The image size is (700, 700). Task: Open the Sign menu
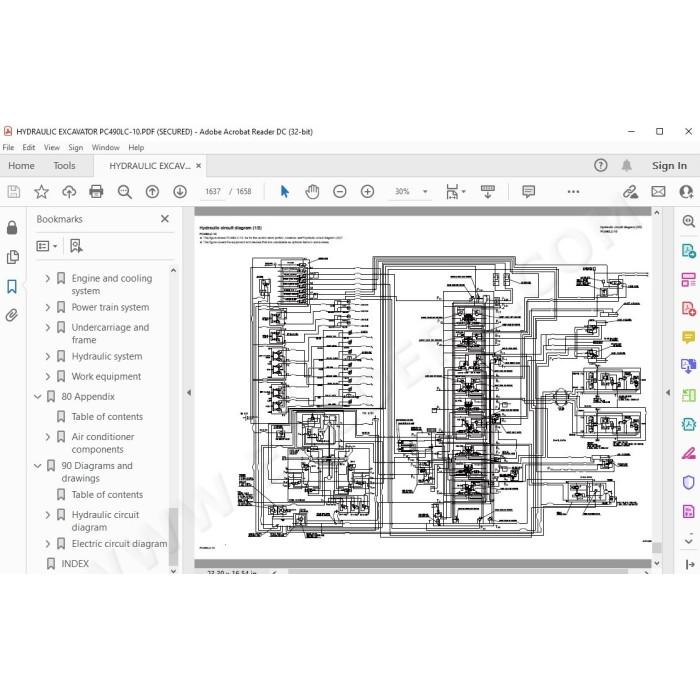(75, 147)
